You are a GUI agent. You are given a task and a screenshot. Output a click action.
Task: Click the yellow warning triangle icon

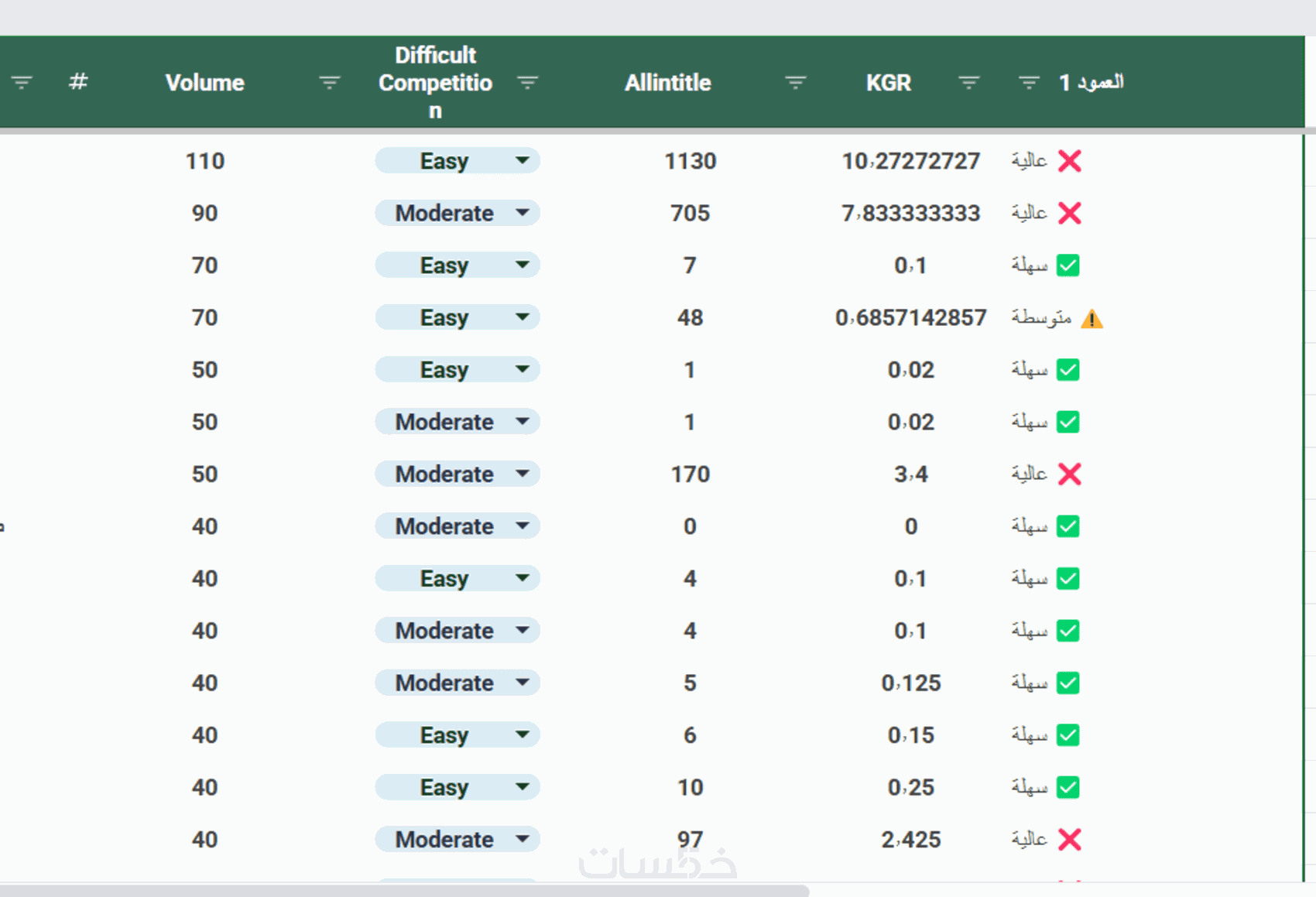click(1092, 318)
